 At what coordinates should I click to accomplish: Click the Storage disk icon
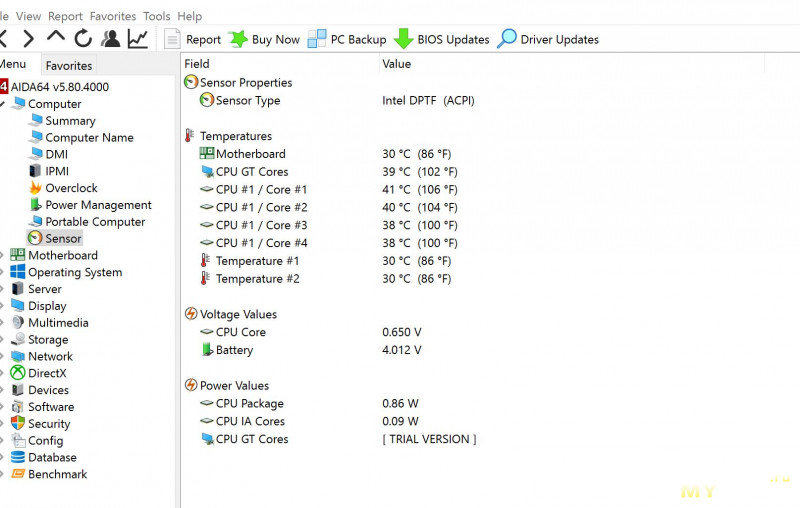point(18,339)
